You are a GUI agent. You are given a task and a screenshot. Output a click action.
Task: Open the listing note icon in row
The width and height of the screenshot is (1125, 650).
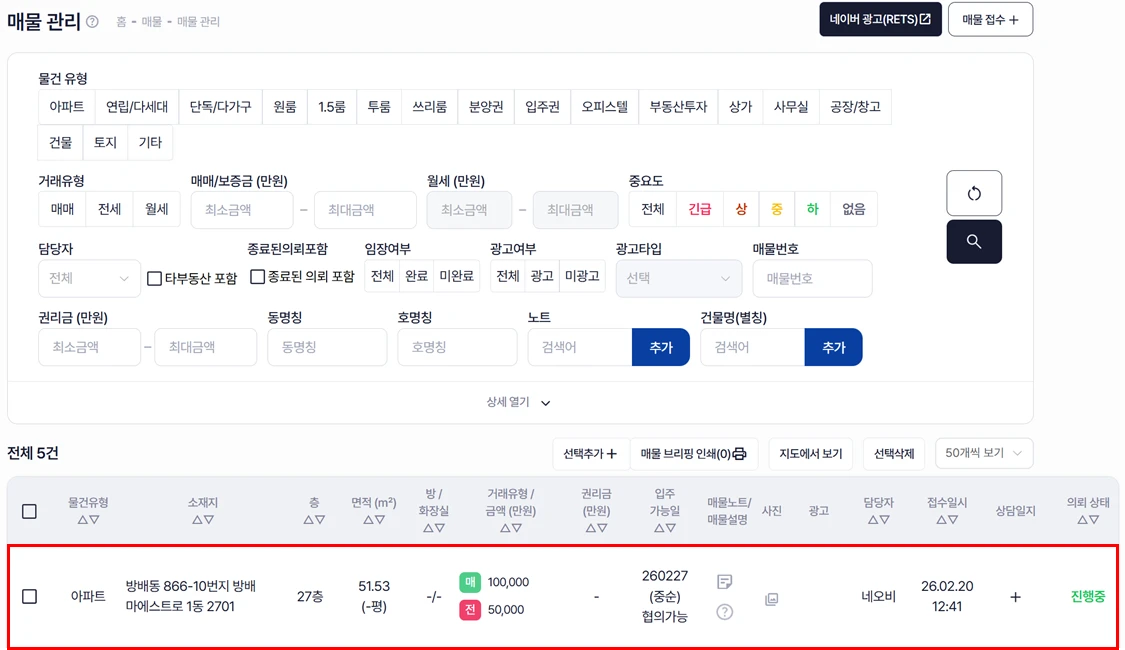tap(725, 581)
